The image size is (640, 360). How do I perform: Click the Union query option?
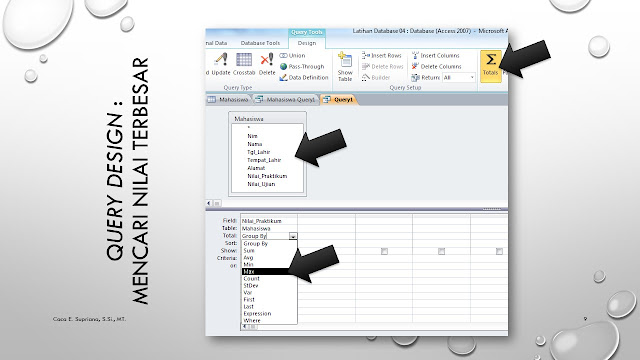pyautogui.click(x=292, y=56)
